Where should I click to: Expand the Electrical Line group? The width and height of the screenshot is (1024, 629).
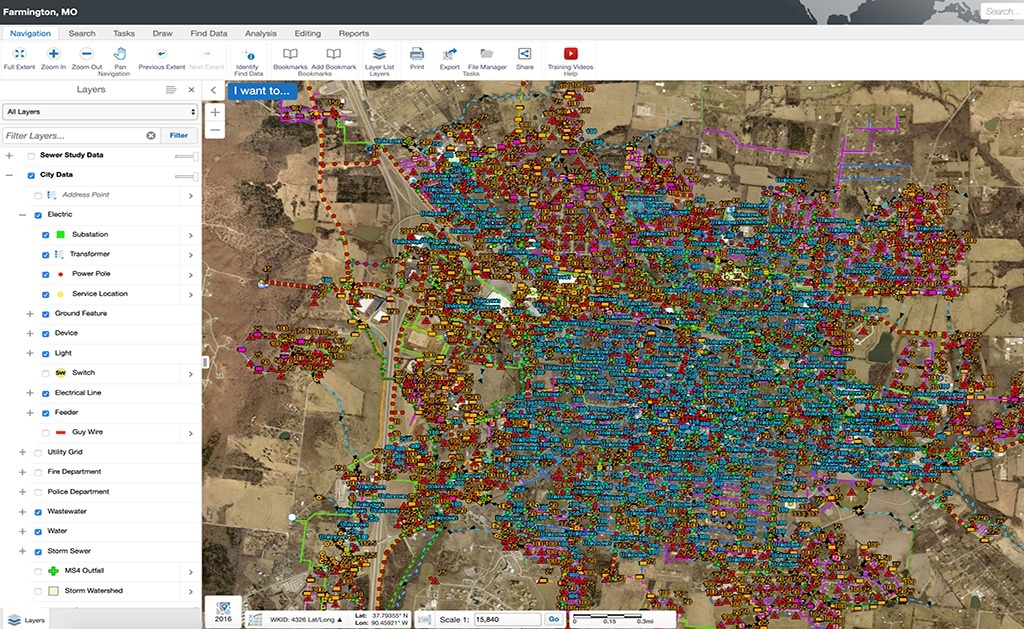(29, 393)
